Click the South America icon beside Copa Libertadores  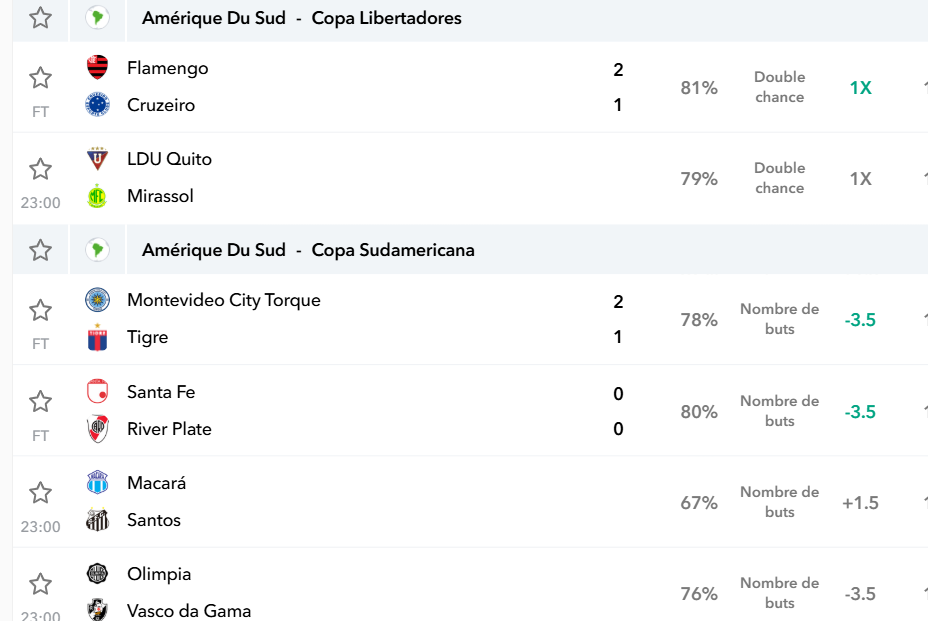[x=98, y=18]
